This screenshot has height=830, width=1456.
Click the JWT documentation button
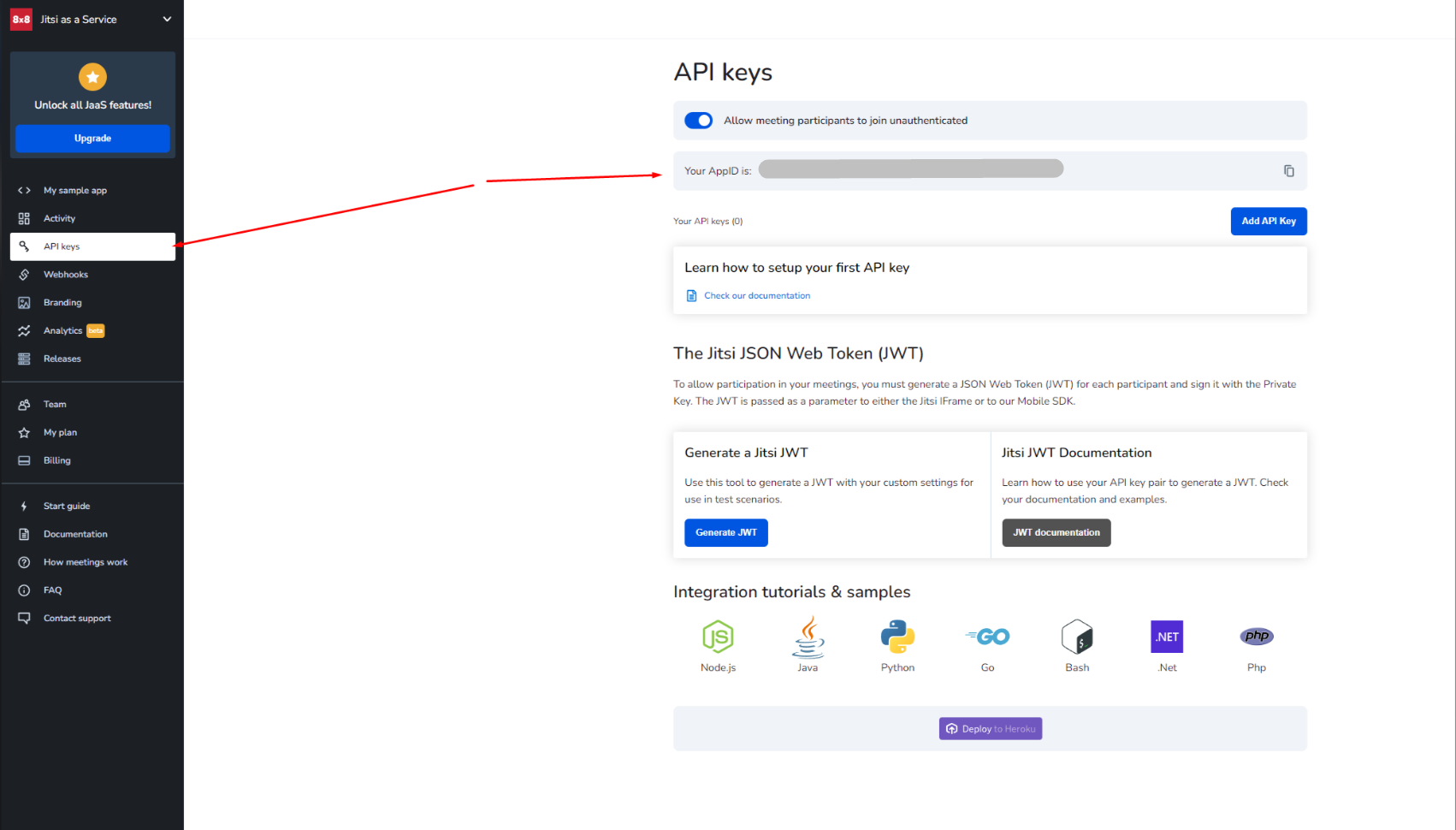(x=1056, y=532)
